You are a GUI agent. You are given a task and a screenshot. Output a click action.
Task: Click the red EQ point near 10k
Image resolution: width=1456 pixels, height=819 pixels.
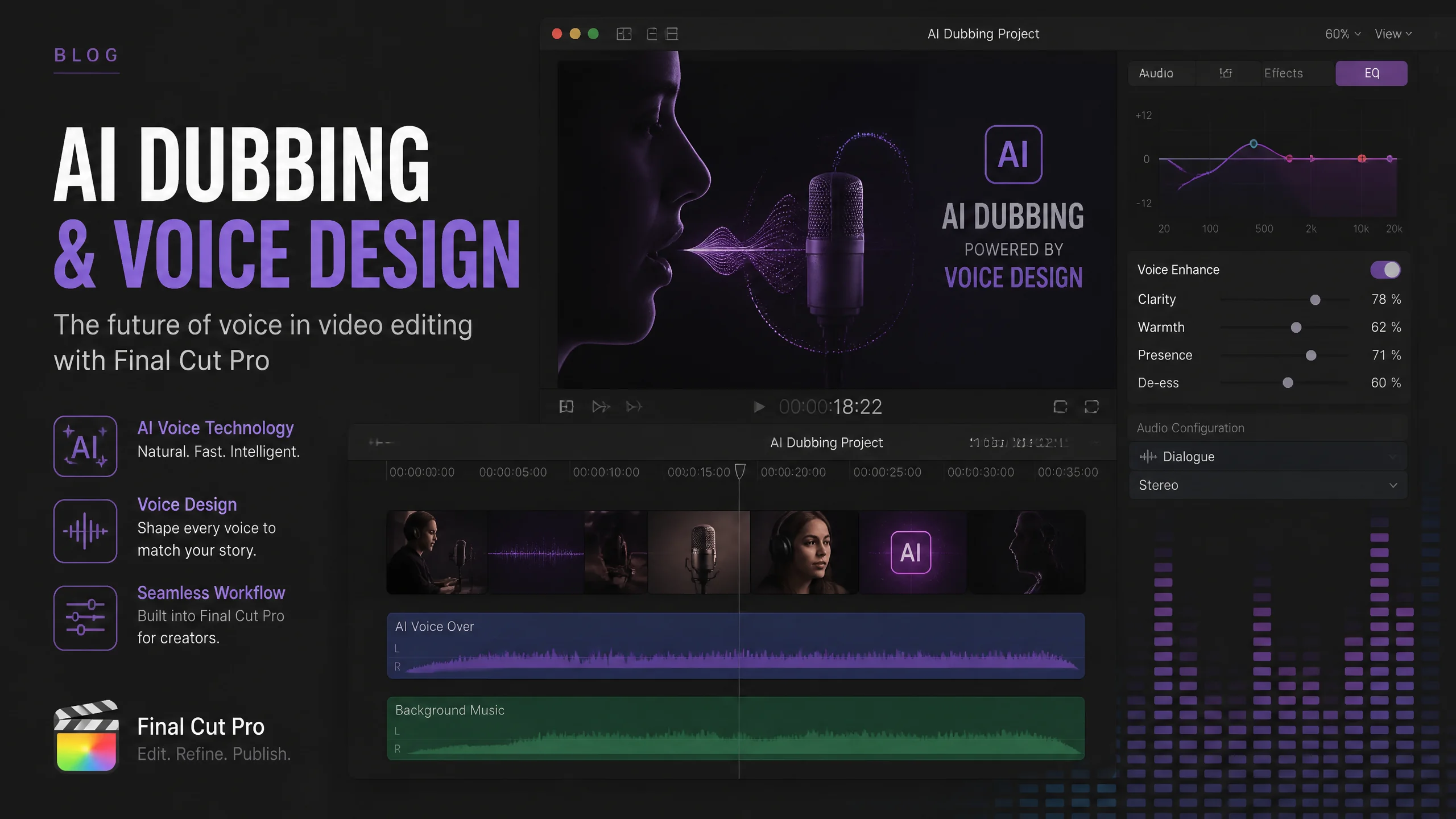[1362, 159]
